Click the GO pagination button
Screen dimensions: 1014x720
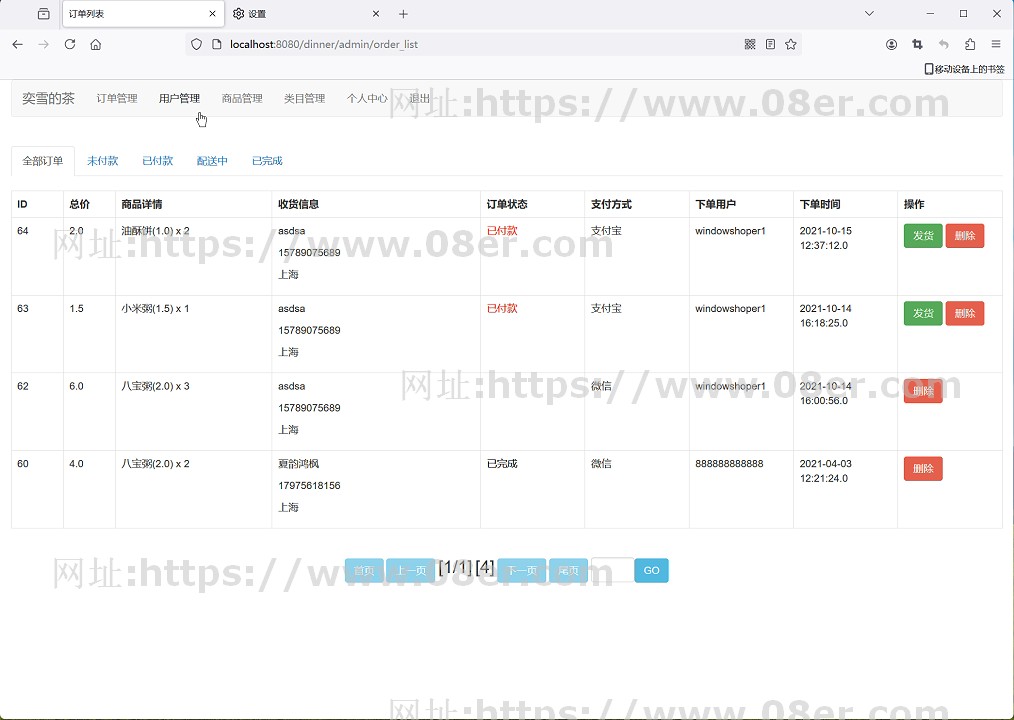click(651, 571)
